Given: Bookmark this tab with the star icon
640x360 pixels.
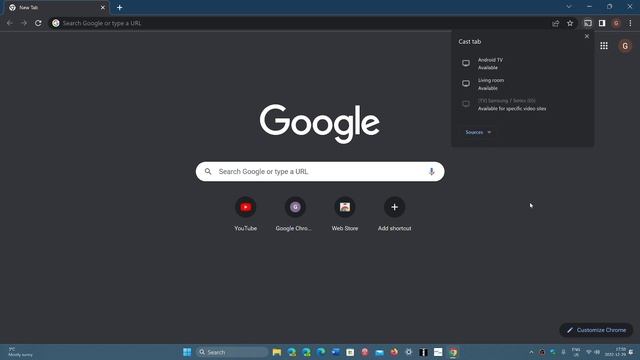Looking at the screenshot, I should pyautogui.click(x=570, y=23).
